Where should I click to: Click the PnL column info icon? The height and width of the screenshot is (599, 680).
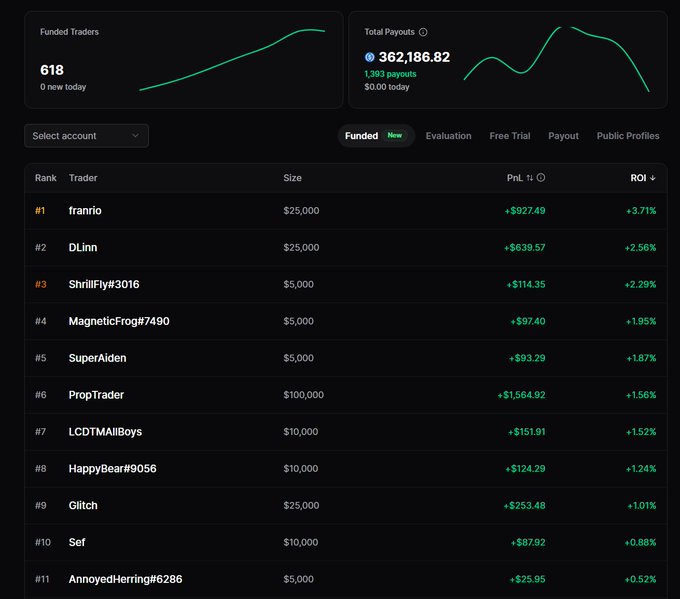[541, 177]
